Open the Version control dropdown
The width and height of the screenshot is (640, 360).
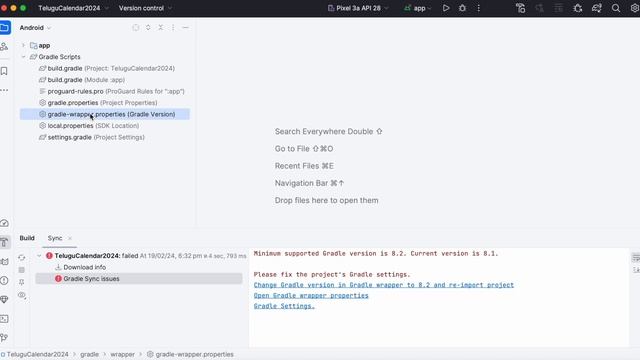tap(145, 8)
